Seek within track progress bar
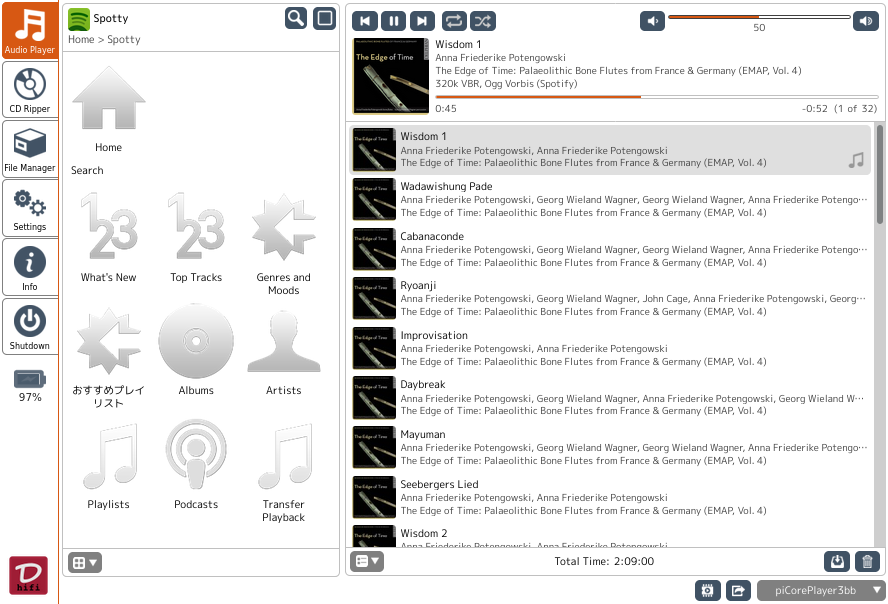The image size is (888, 604). [657, 97]
